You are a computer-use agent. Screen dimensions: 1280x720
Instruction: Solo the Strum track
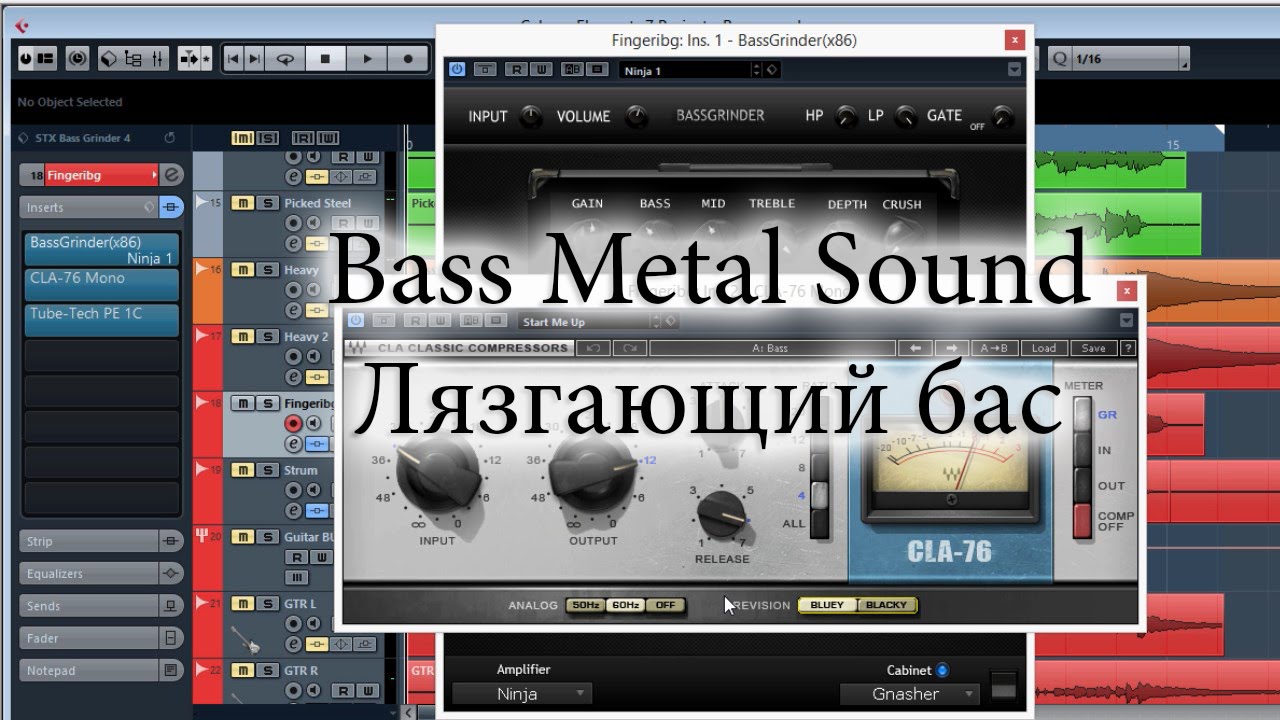[268, 470]
